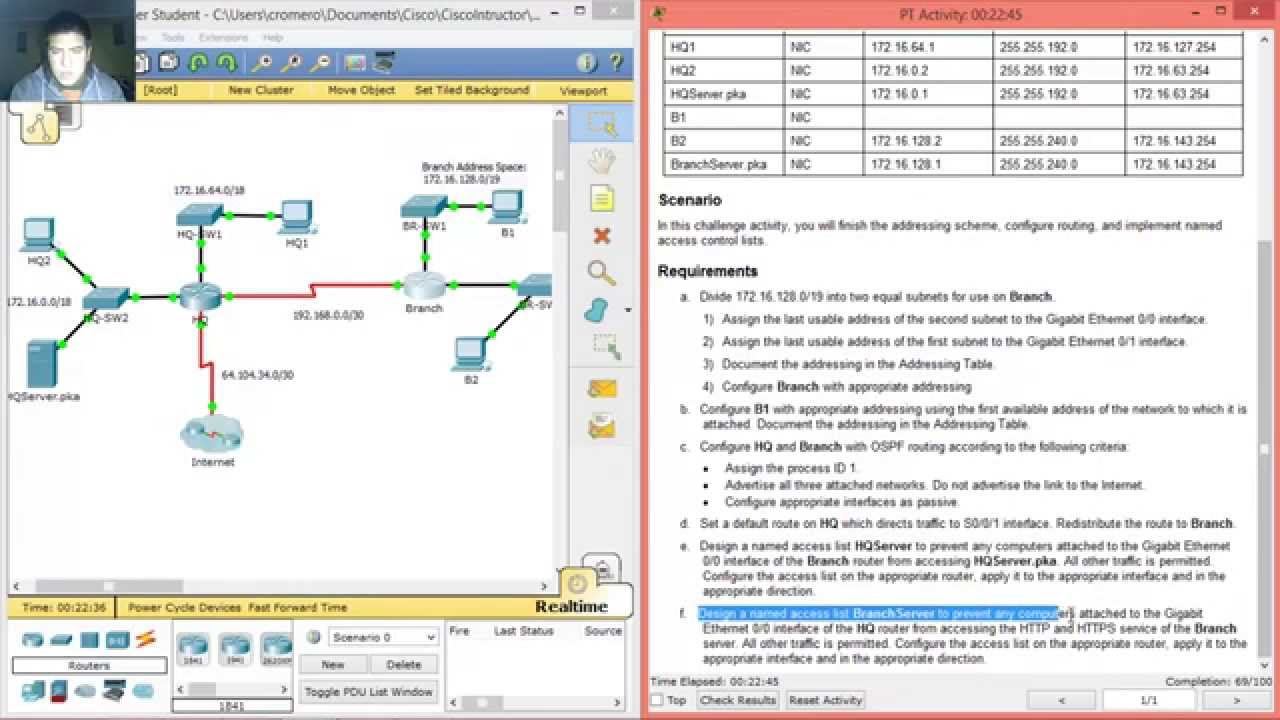Click Toggle PDU List Window

point(369,691)
